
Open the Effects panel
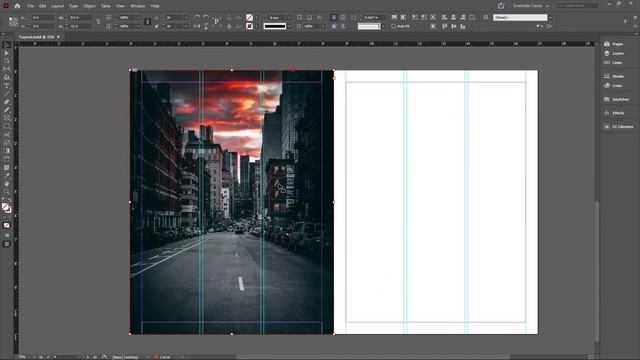[614, 113]
